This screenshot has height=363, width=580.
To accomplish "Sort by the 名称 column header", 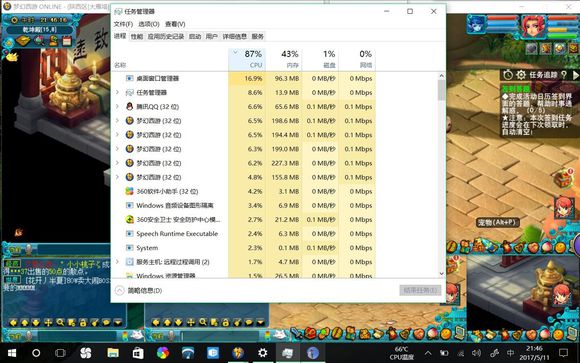I will click(120, 65).
